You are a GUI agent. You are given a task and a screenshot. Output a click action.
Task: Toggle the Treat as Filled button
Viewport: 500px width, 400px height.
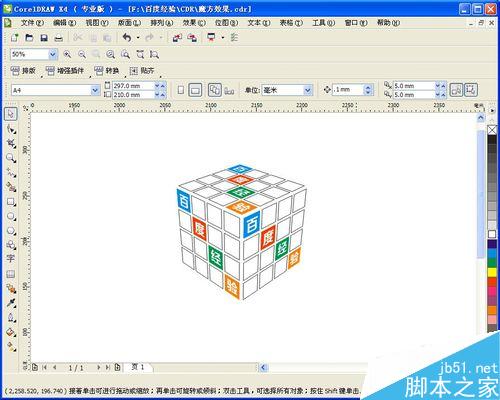point(456,90)
